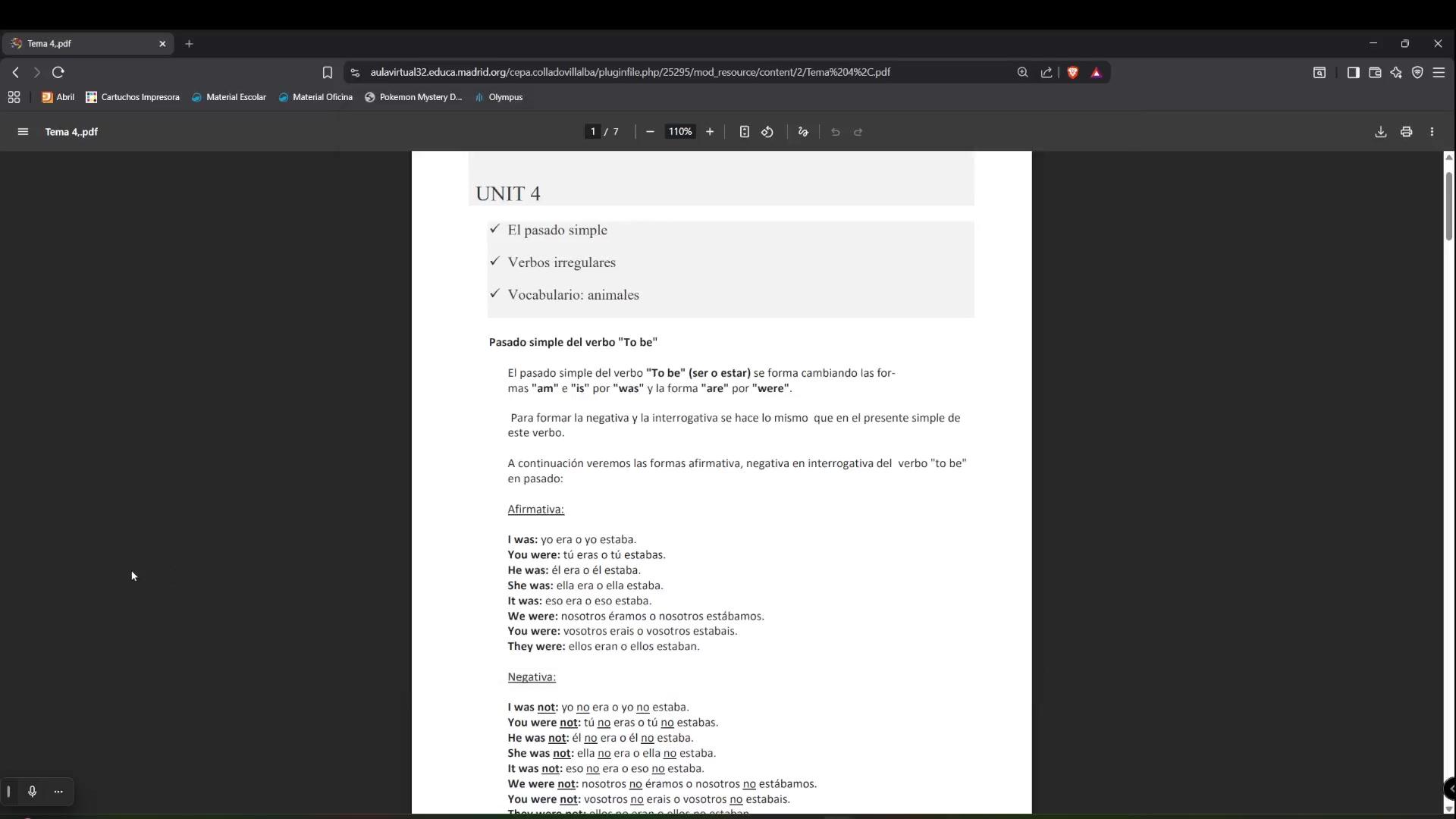Open Brave Leo AI assistant icon
The image size is (1456, 819).
pyautogui.click(x=1396, y=73)
